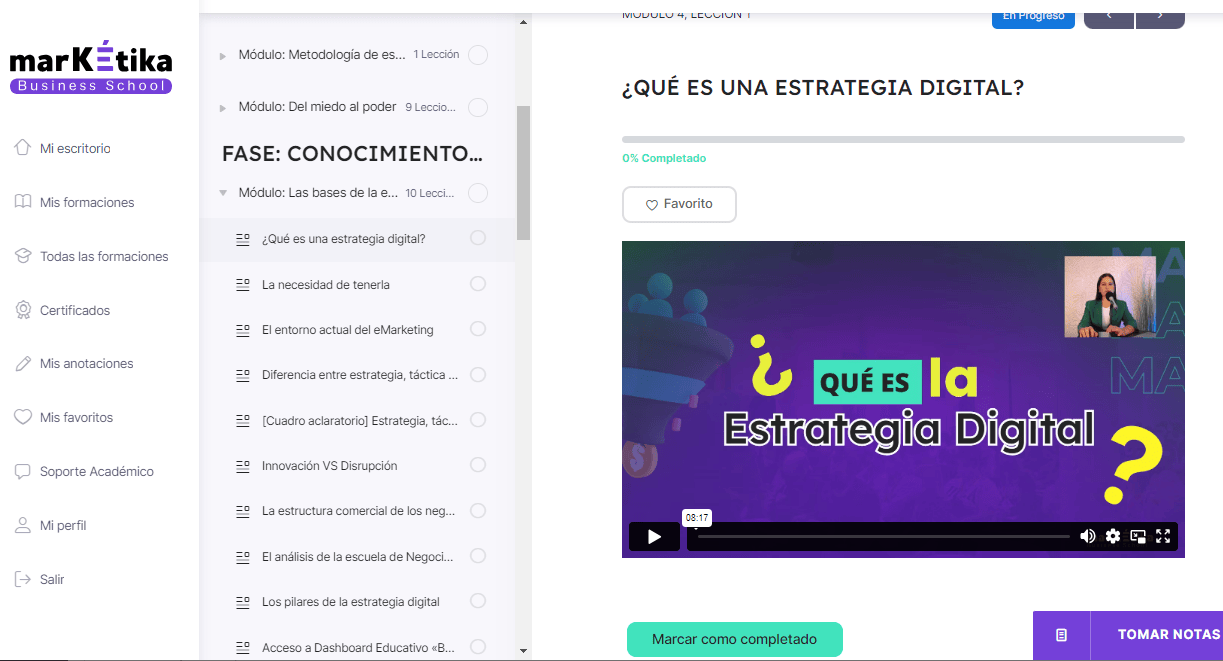Open Mi escritorio menu item
Viewport: 1223px width, 661px height.
[x=75, y=148]
